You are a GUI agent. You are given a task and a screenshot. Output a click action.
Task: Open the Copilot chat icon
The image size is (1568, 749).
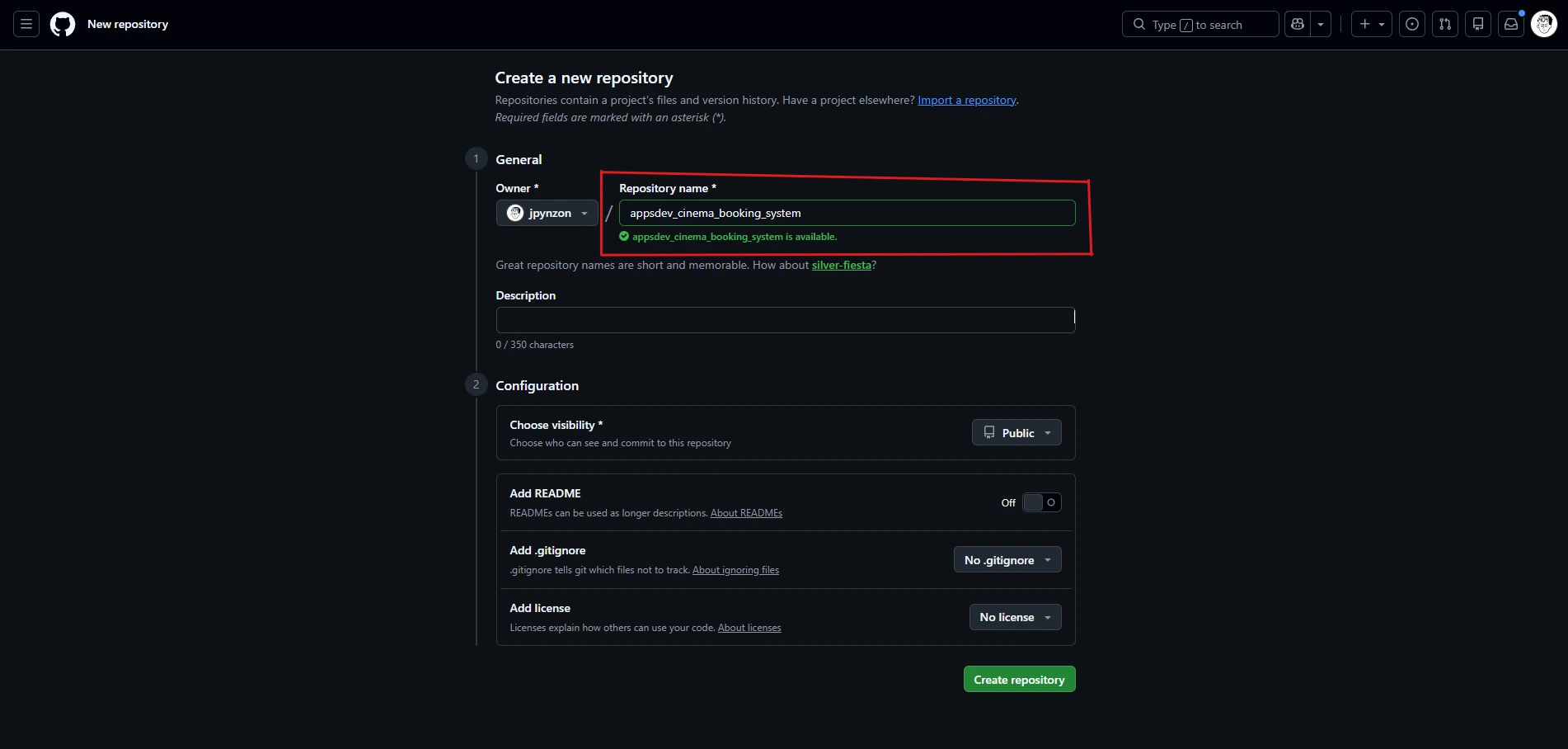pos(1298,25)
